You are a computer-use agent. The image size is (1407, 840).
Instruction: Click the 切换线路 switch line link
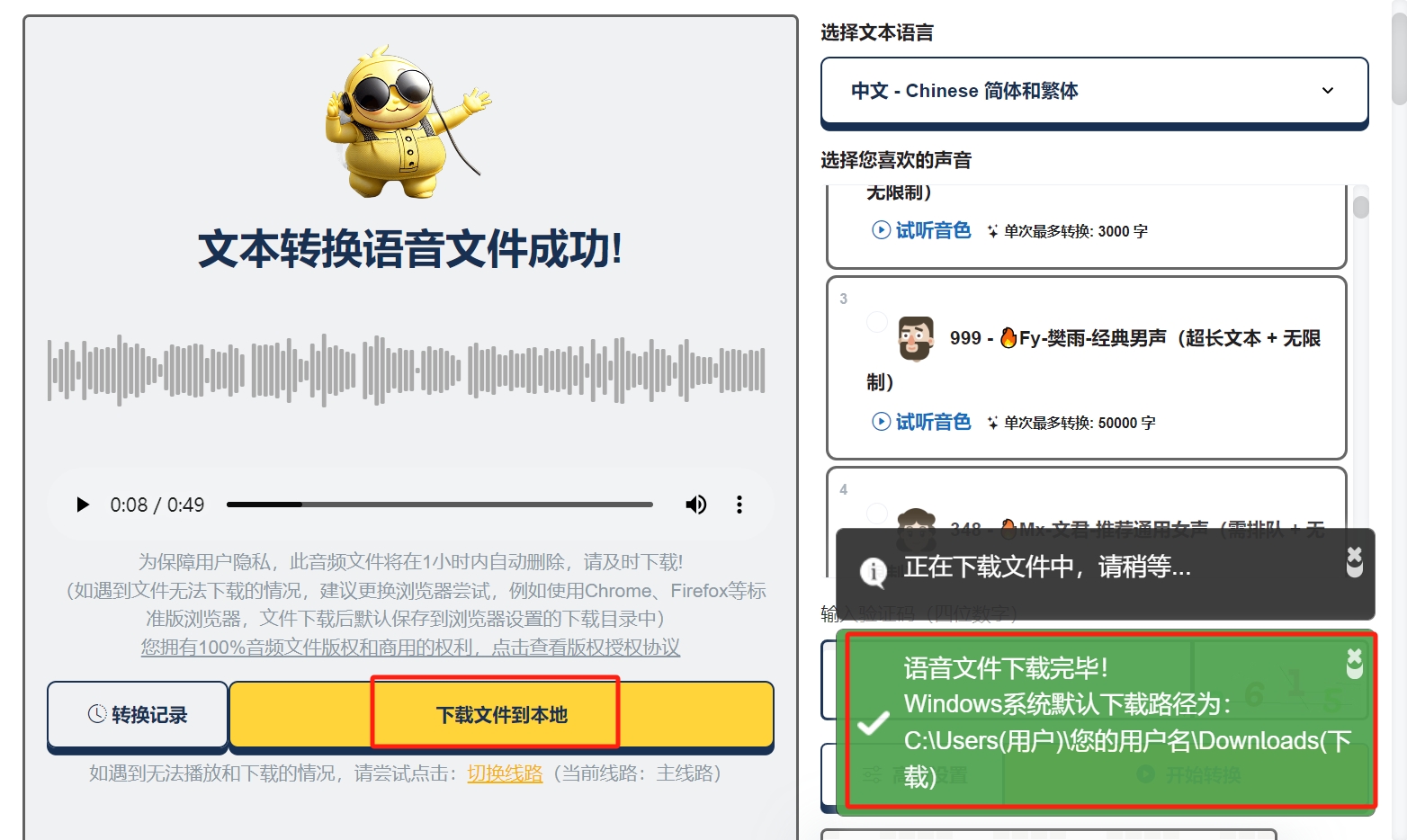505,773
